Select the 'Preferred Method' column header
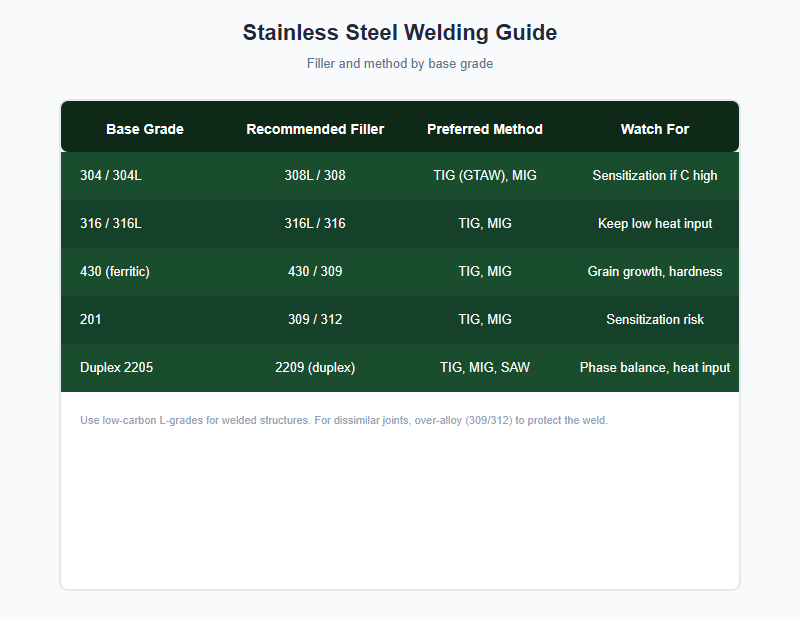The image size is (800, 620). [485, 129]
